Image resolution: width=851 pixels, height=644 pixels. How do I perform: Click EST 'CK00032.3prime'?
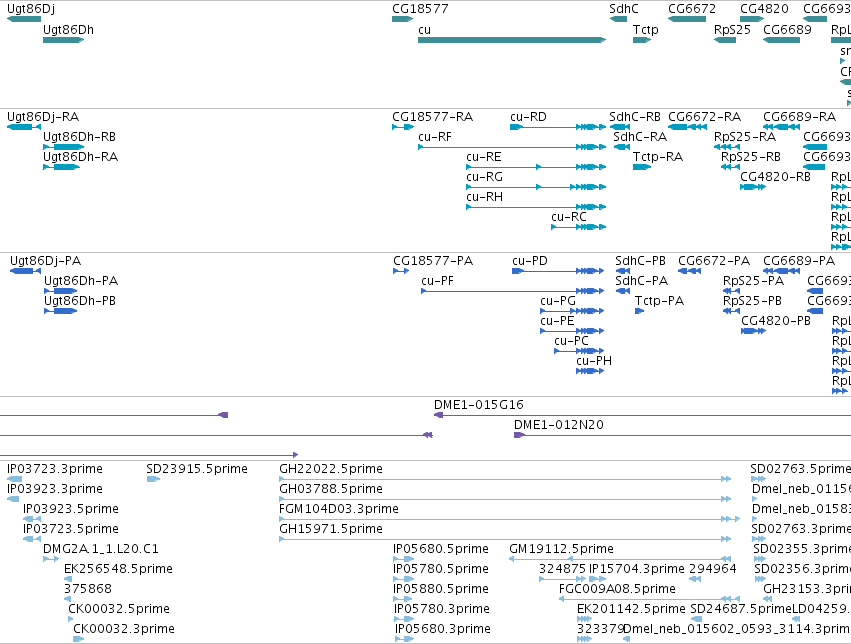pyautogui.click(x=124, y=629)
